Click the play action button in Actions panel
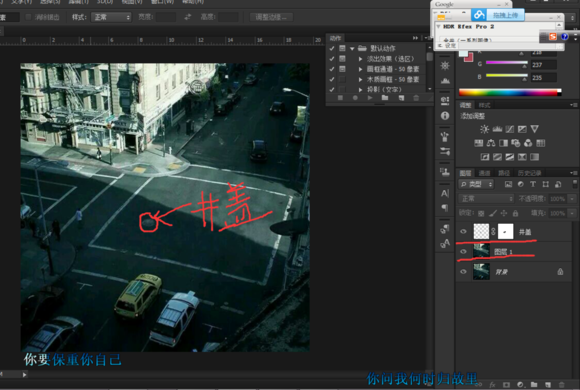This screenshot has height=390, width=580. pos(370,98)
